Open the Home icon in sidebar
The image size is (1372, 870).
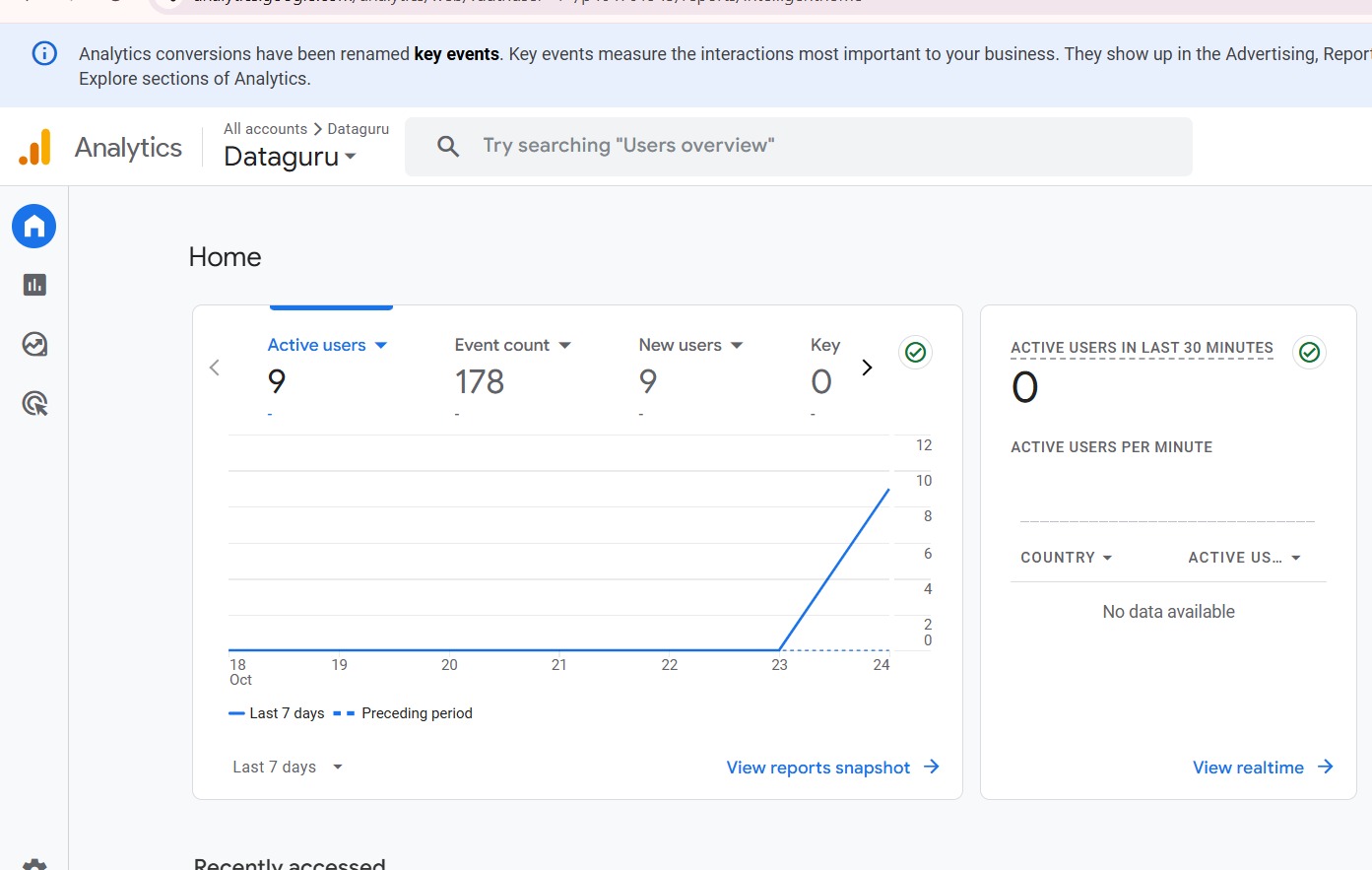pyautogui.click(x=34, y=227)
